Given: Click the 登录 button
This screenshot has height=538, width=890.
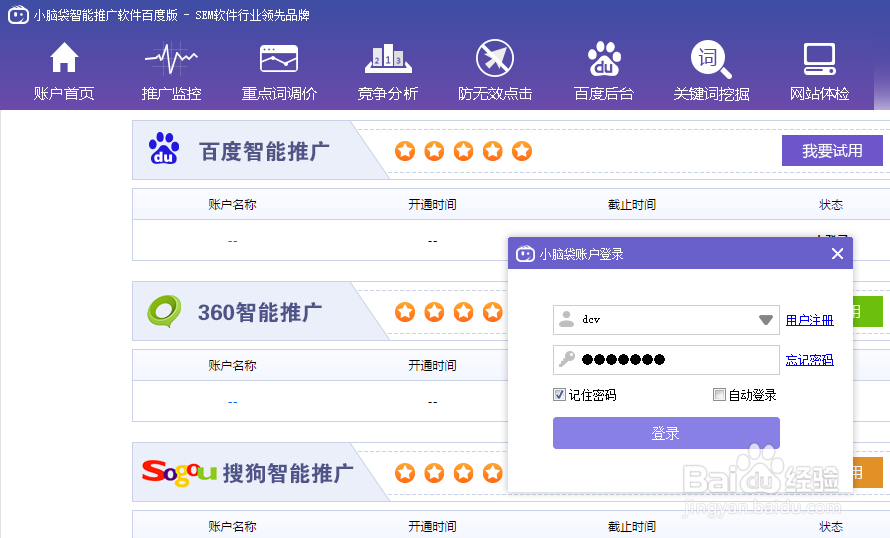Looking at the screenshot, I should click(x=666, y=433).
